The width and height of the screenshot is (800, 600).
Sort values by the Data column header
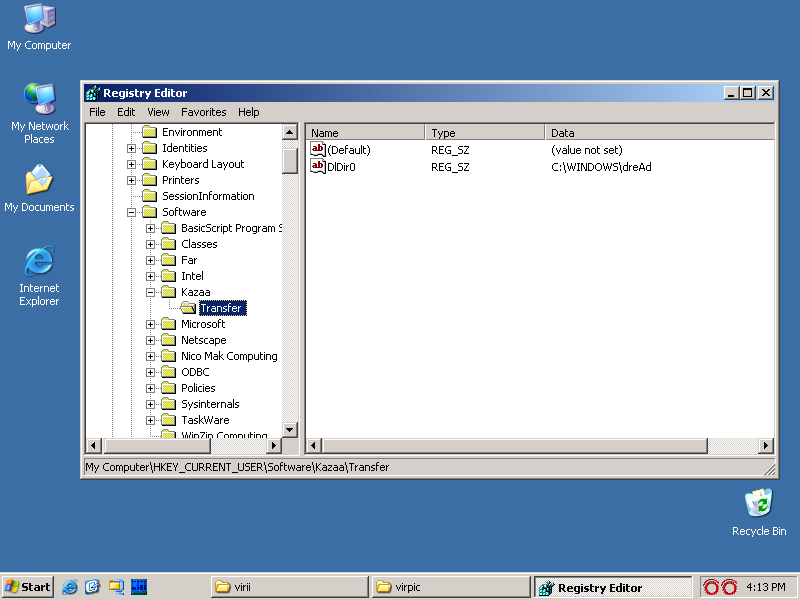[x=659, y=133]
